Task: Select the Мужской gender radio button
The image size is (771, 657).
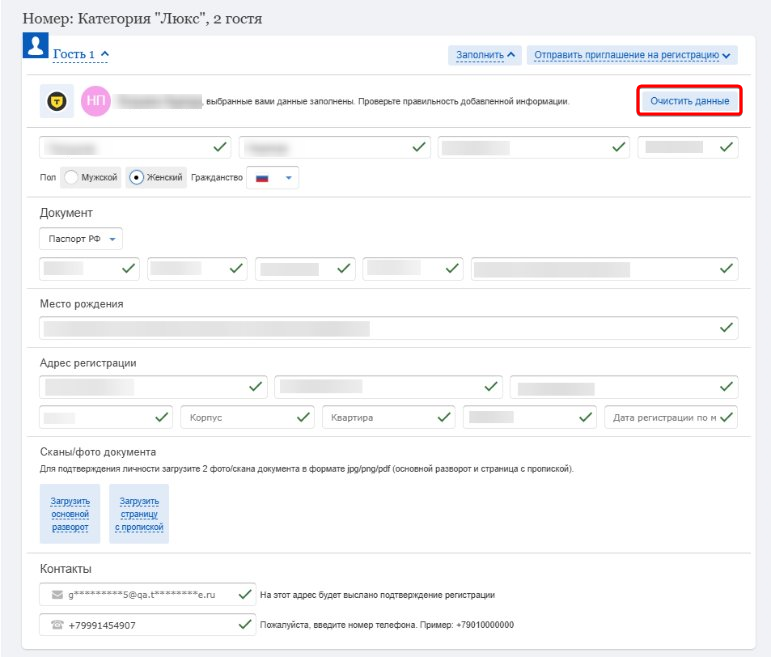Action: (x=72, y=178)
